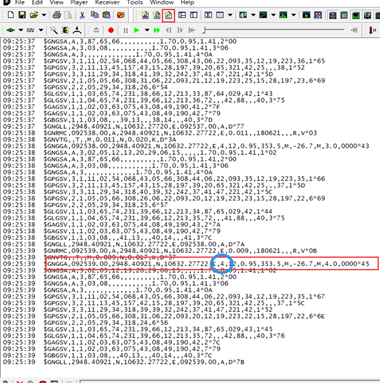Viewport: 380px width, 383px height.
Task: Click the Go to End button
Action: pos(354,30)
